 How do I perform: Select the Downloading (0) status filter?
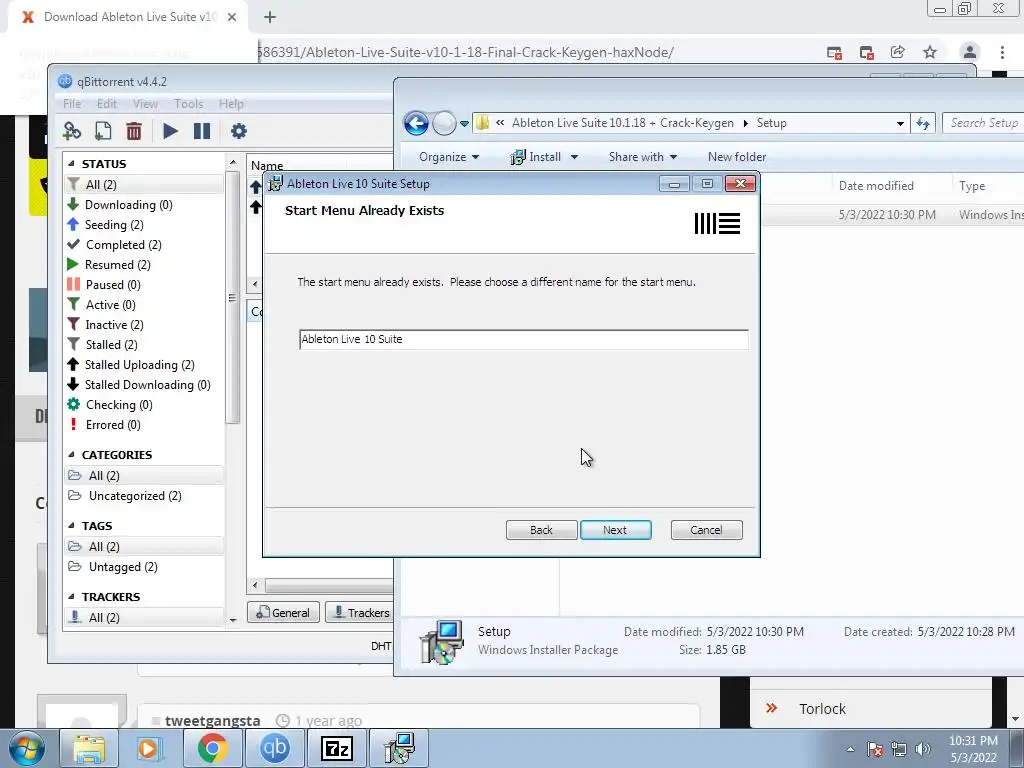click(x=129, y=205)
